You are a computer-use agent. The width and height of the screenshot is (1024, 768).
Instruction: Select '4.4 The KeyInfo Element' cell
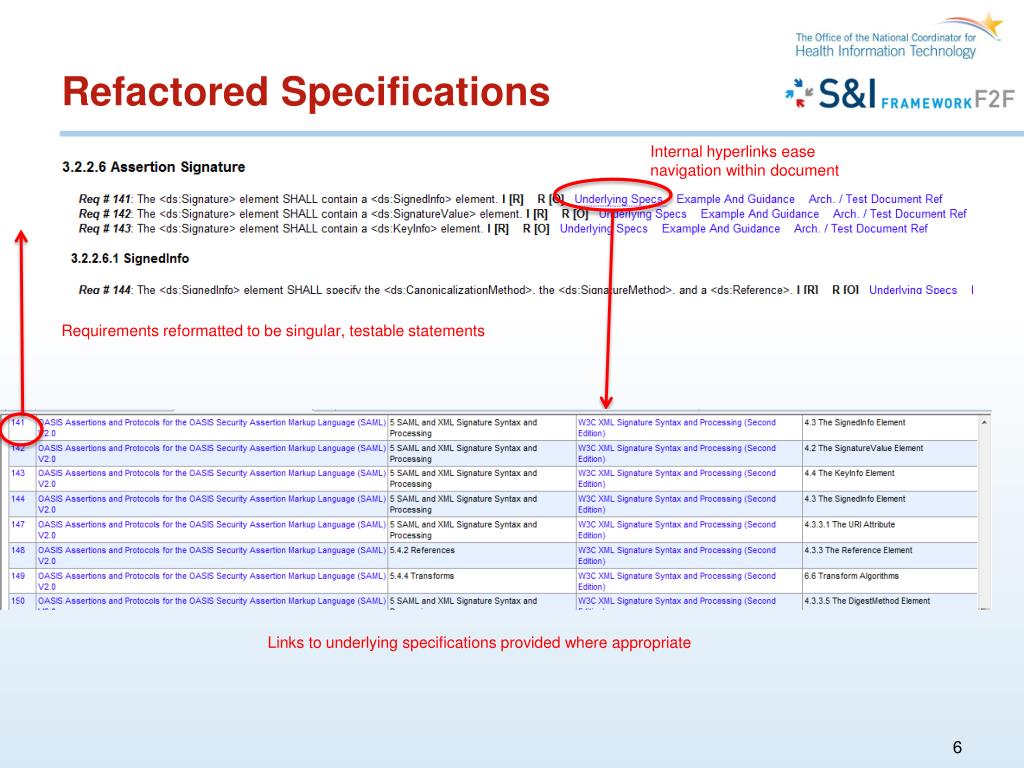(x=889, y=478)
